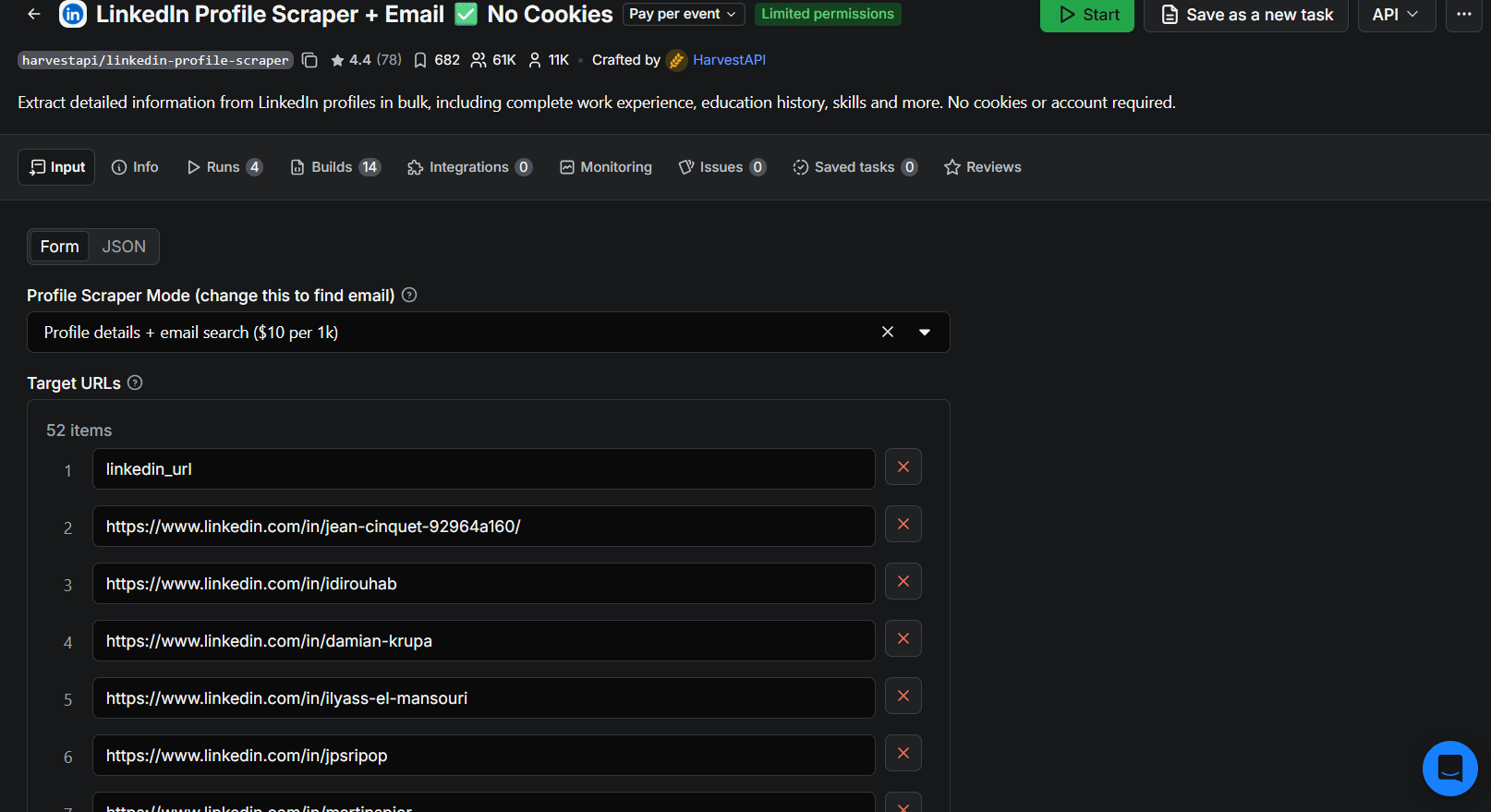Remove the idirouhab URL row
This screenshot has width=1491, height=812.
click(x=903, y=582)
